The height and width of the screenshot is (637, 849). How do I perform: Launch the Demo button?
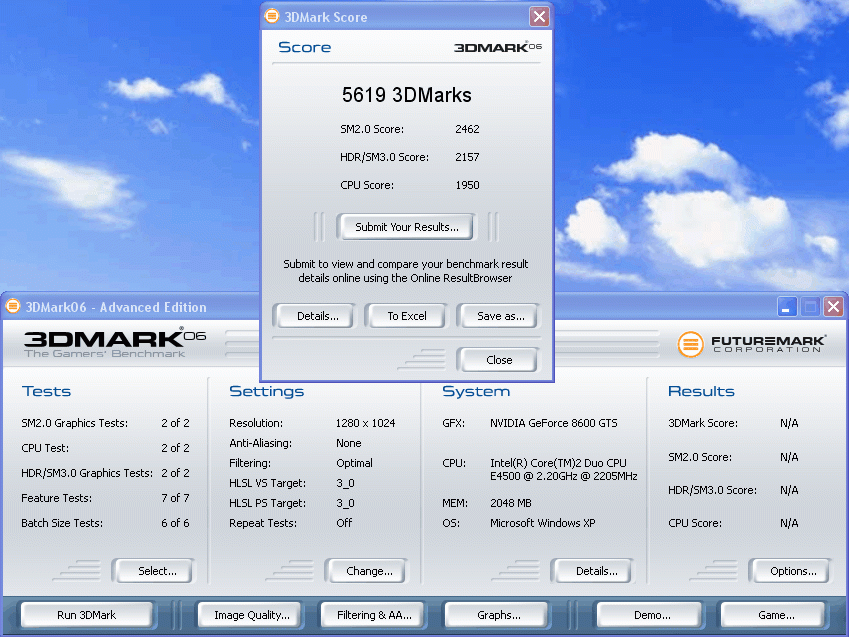click(650, 615)
